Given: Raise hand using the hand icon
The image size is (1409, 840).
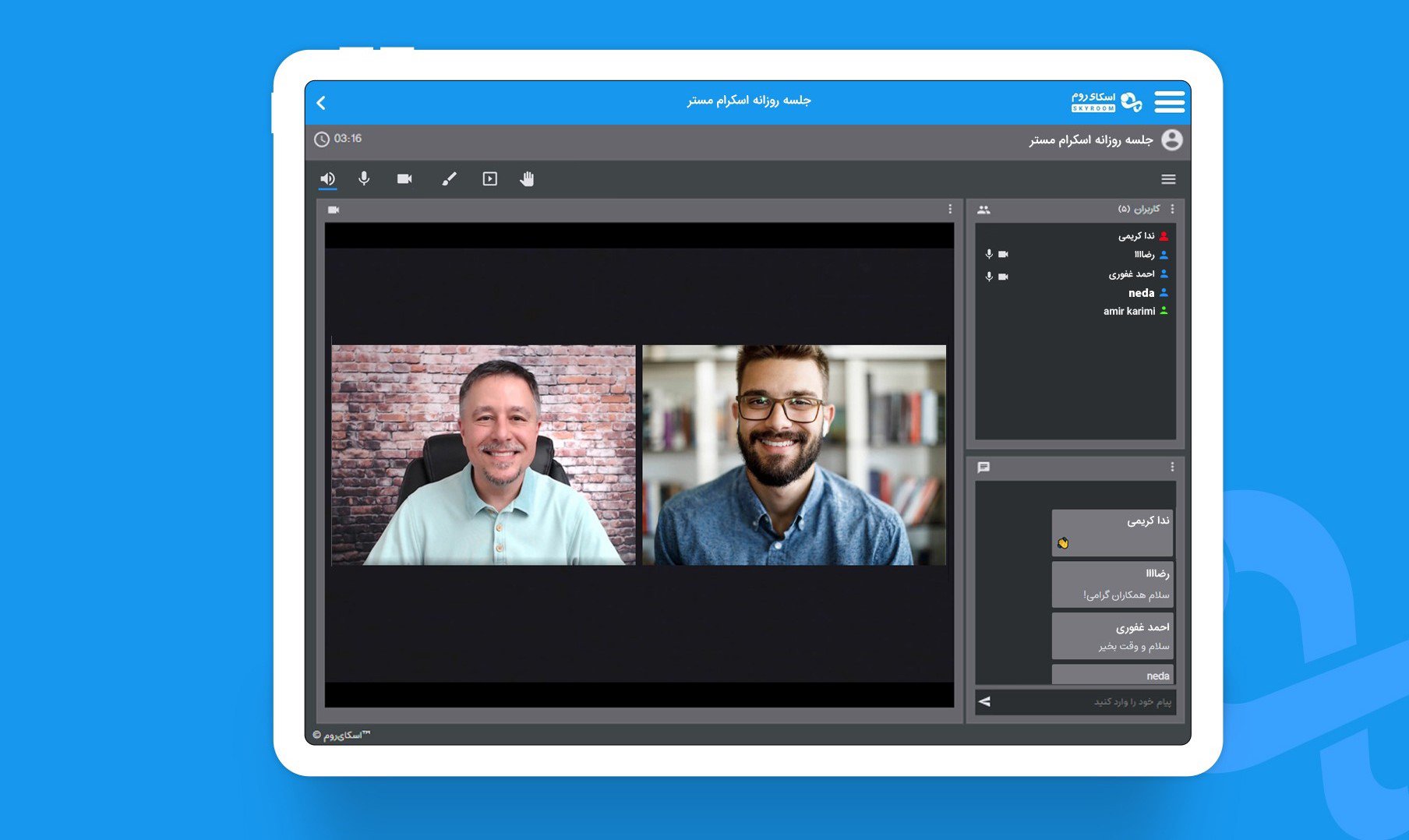Looking at the screenshot, I should tap(528, 179).
